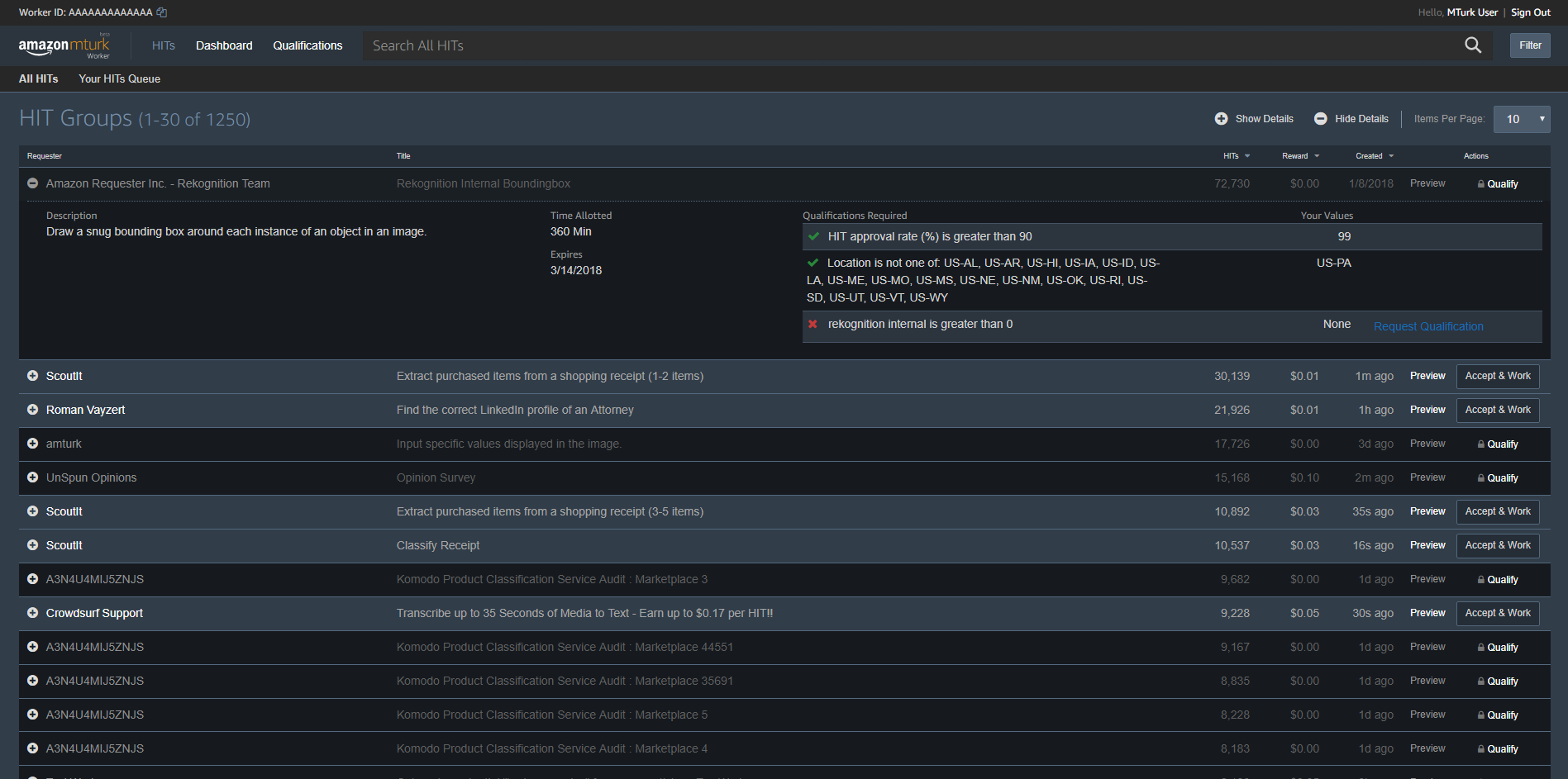Click the lock icon on the Opinion Survey Qualify button
Image resolution: width=1568 pixels, height=779 pixels.
[x=1481, y=477]
